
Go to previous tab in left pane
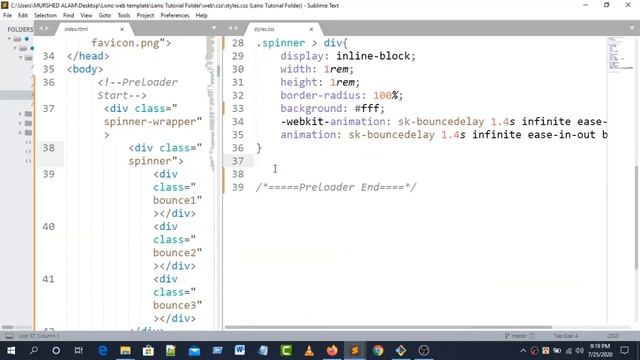(40, 28)
